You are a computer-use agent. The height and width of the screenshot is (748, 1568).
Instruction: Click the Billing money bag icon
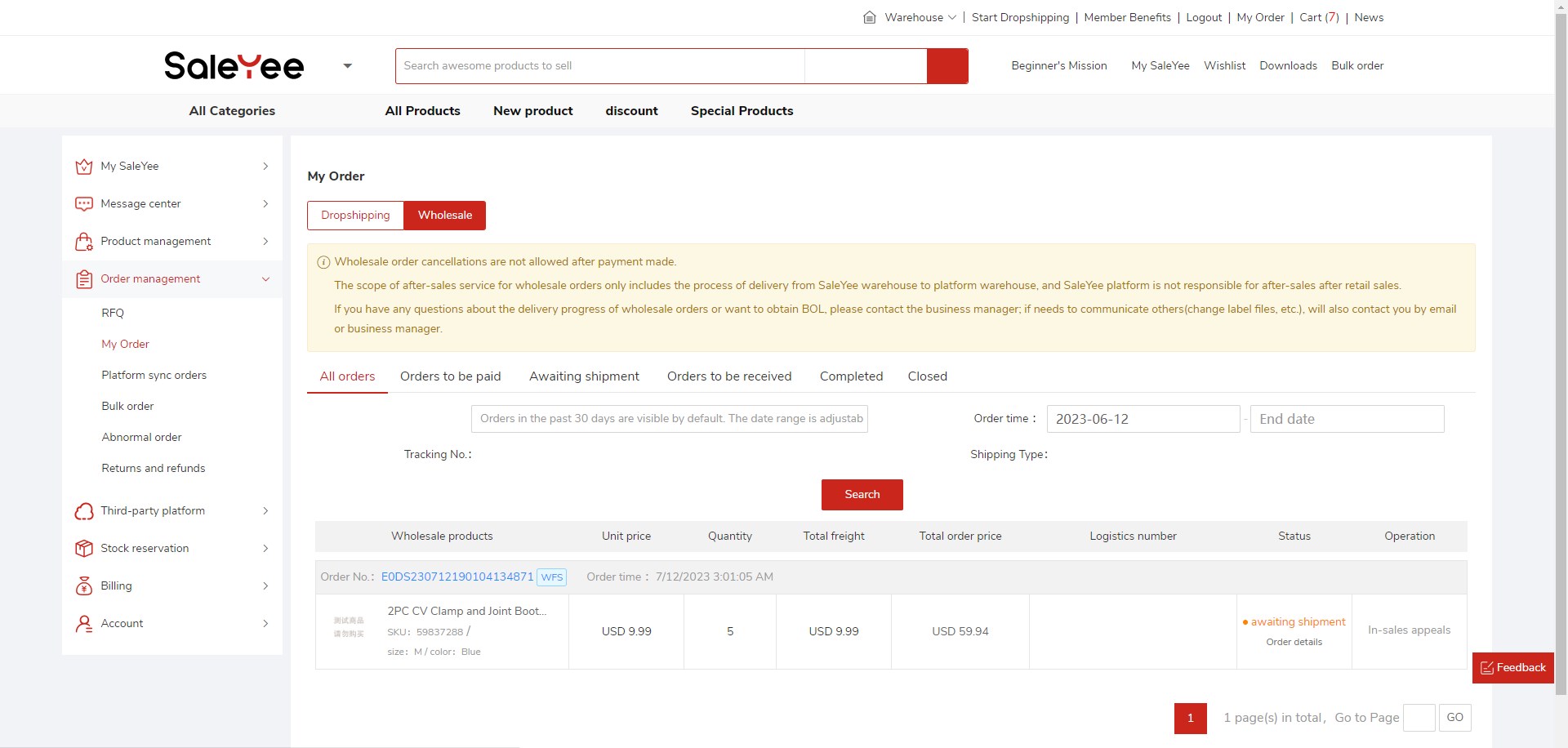83,586
